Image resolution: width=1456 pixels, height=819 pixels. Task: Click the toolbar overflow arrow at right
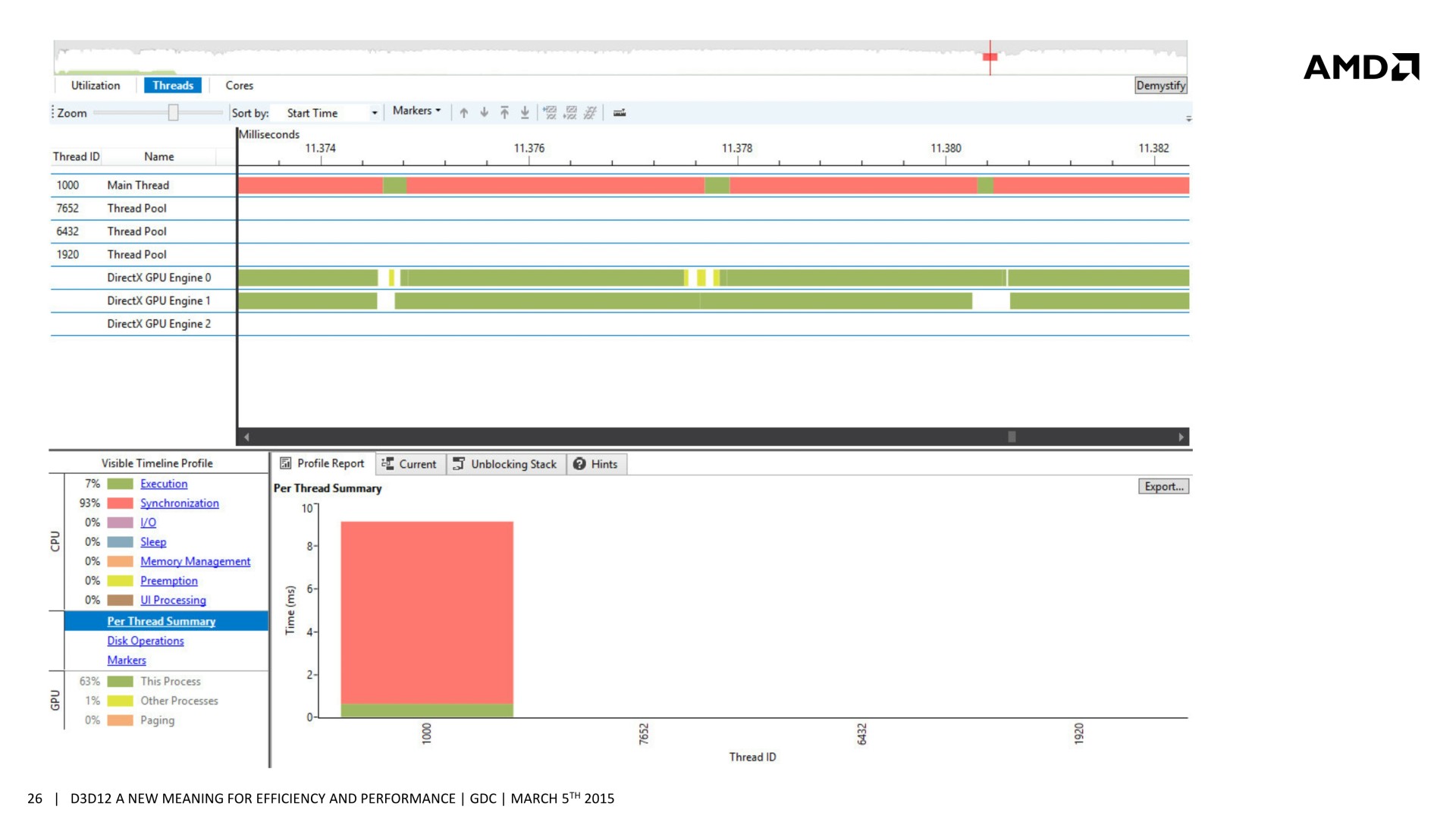1188,119
